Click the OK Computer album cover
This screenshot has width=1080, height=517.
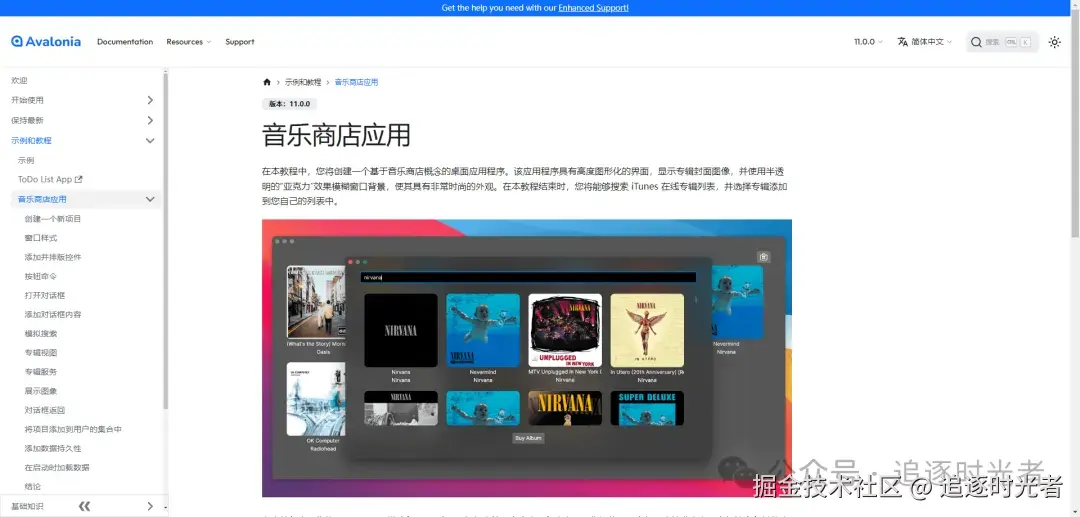[x=315, y=399]
